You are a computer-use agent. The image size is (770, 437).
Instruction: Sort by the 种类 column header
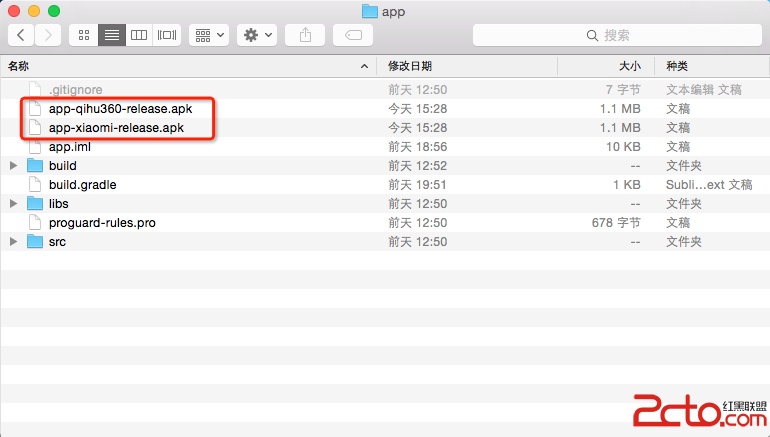712,66
